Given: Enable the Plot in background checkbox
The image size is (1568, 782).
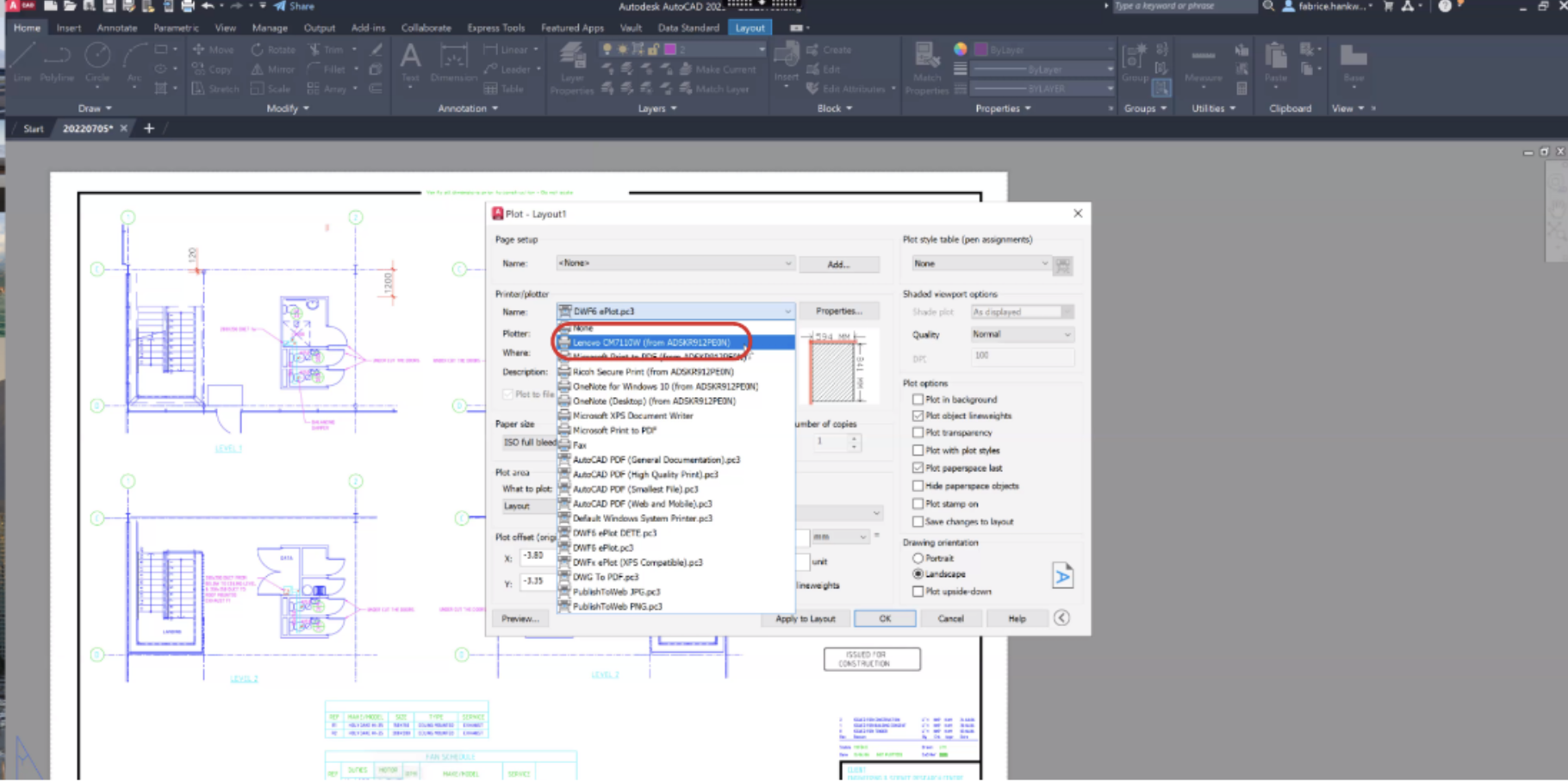Looking at the screenshot, I should pyautogui.click(x=918, y=400).
